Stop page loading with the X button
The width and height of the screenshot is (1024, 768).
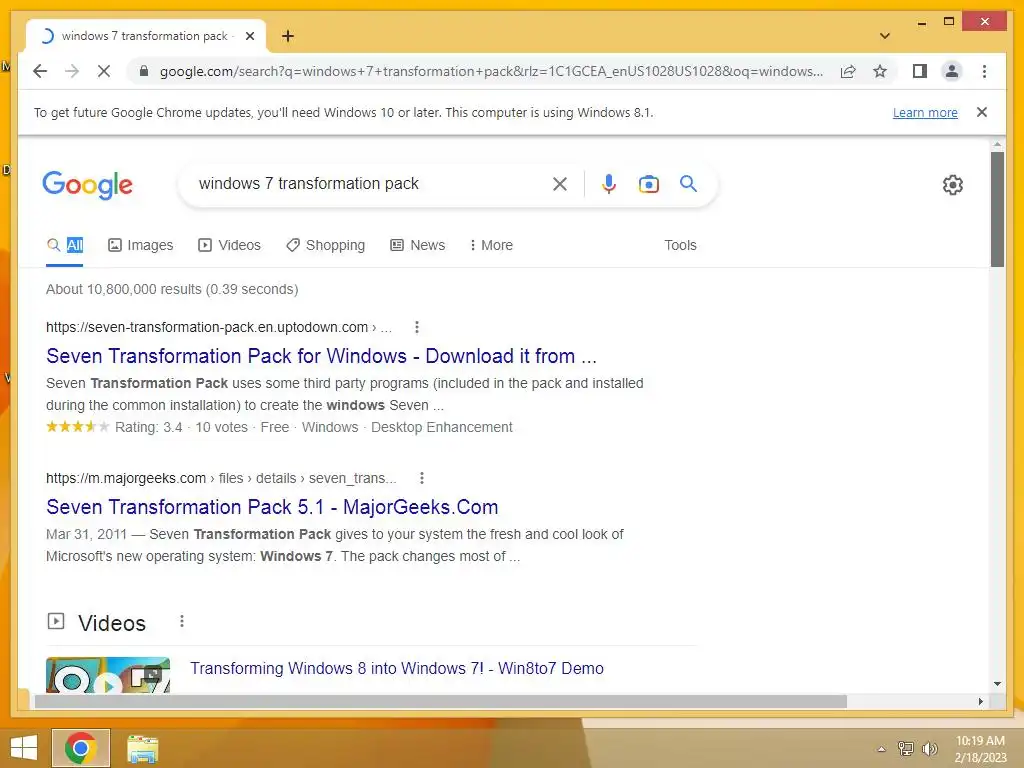[x=104, y=71]
